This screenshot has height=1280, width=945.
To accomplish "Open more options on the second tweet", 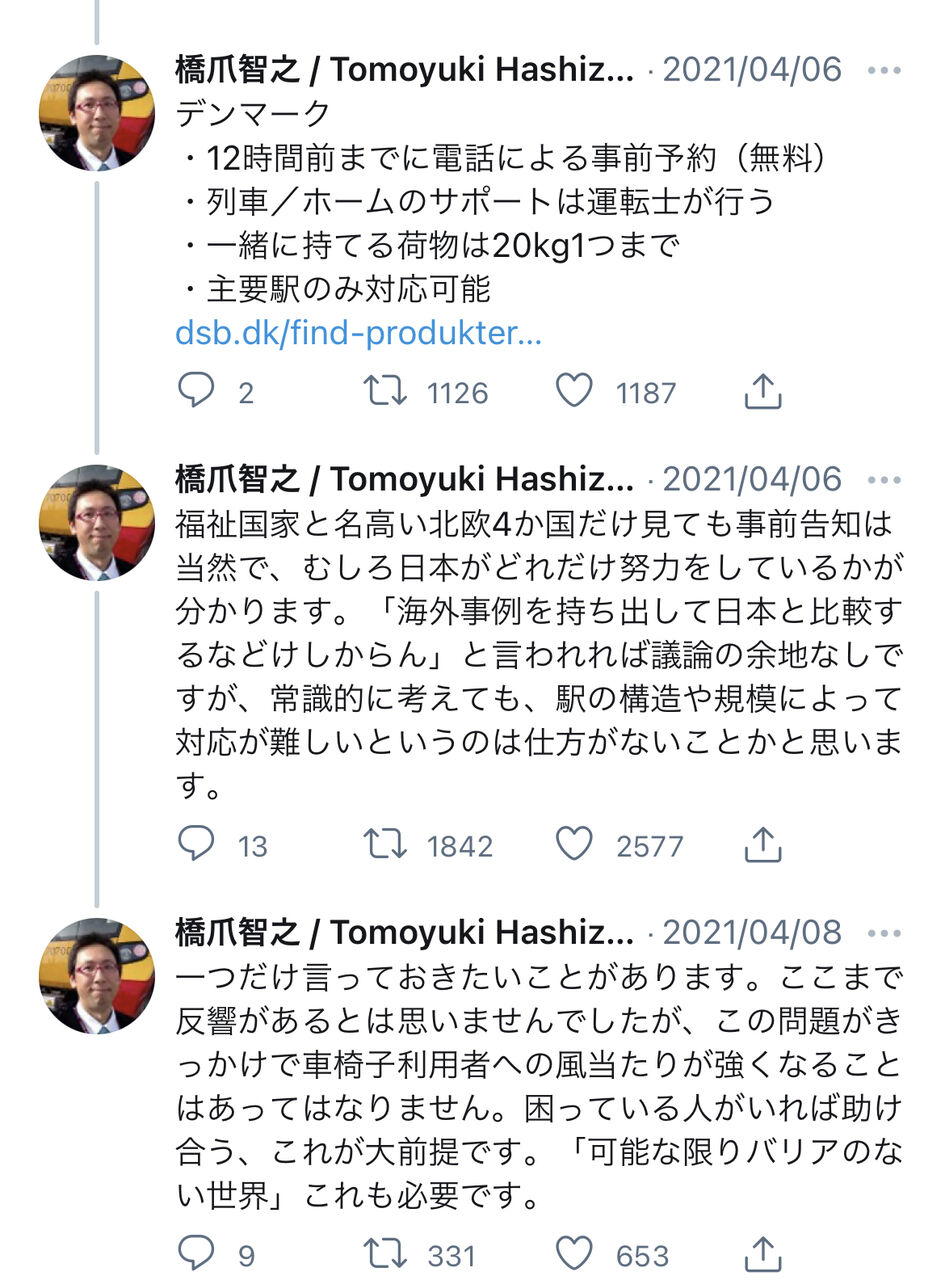I will [x=884, y=479].
